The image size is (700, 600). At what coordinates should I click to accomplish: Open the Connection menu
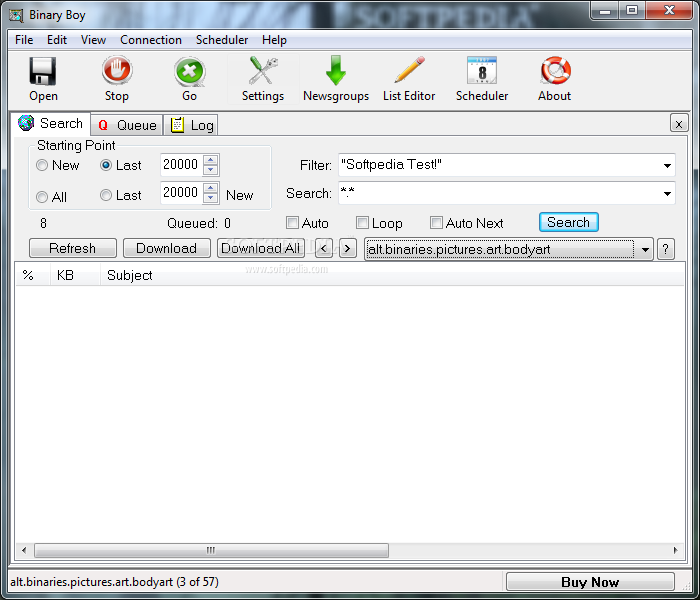[151, 40]
